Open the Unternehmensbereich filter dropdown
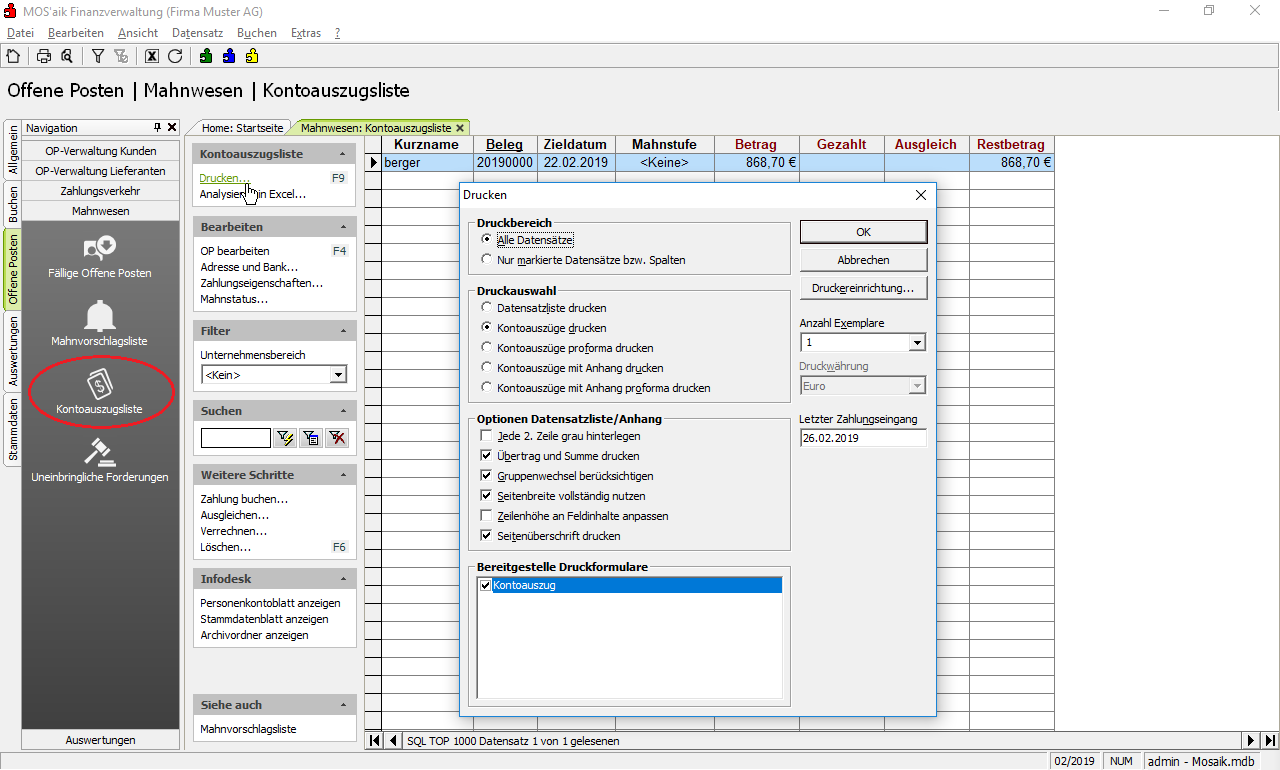Screen dimensions: 1280x770 (338, 375)
